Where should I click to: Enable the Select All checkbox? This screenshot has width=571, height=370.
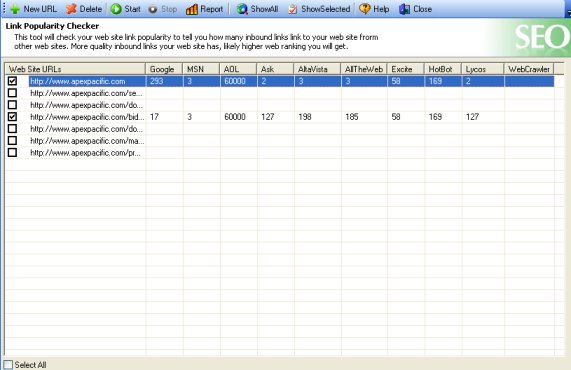tap(8, 365)
